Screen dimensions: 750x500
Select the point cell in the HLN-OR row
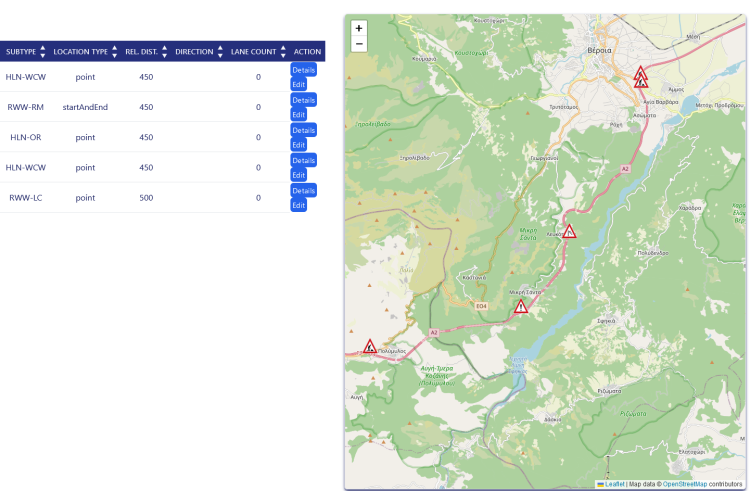85,137
